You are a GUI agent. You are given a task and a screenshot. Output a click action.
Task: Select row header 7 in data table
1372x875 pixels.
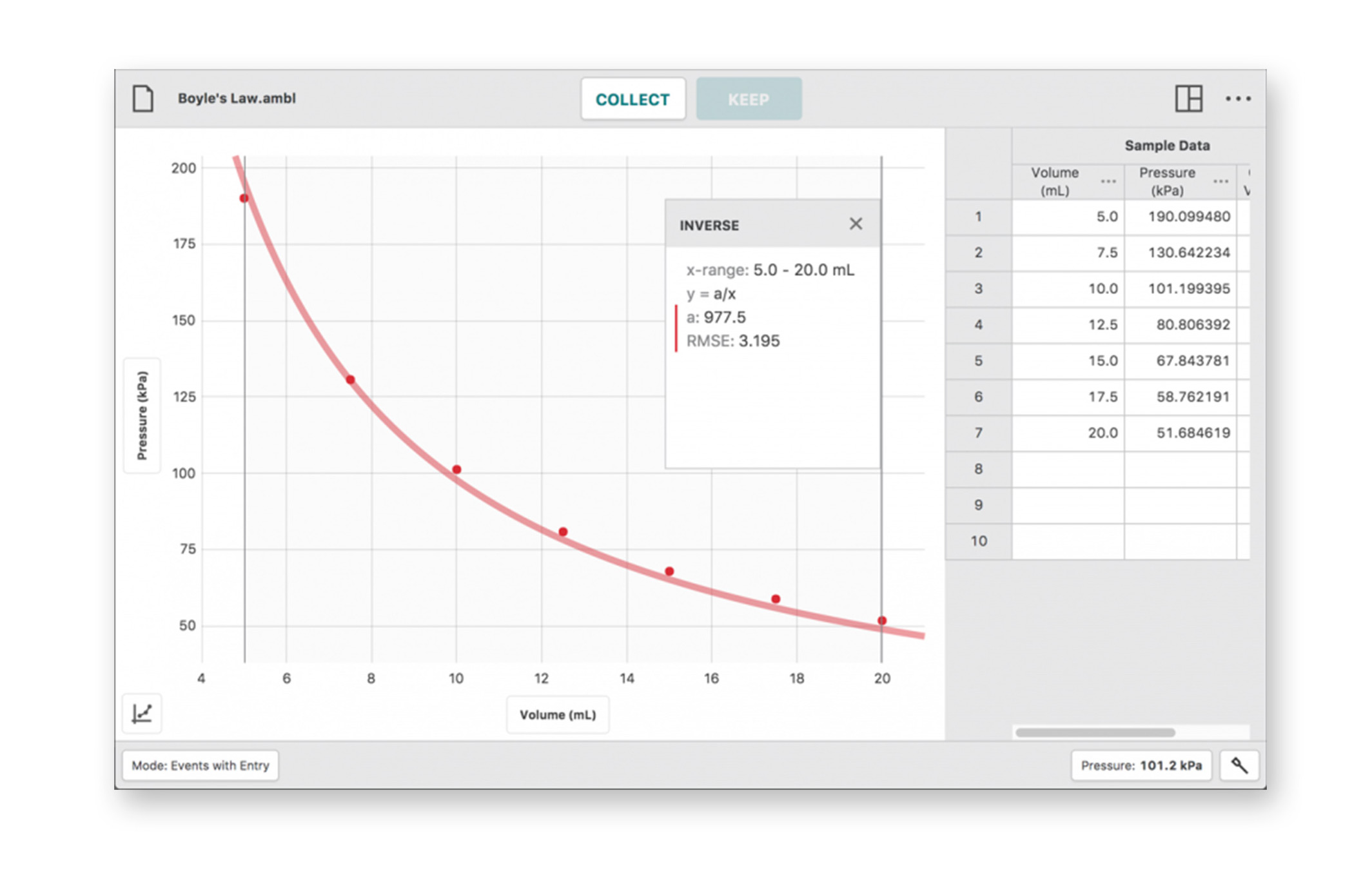pyautogui.click(x=979, y=433)
